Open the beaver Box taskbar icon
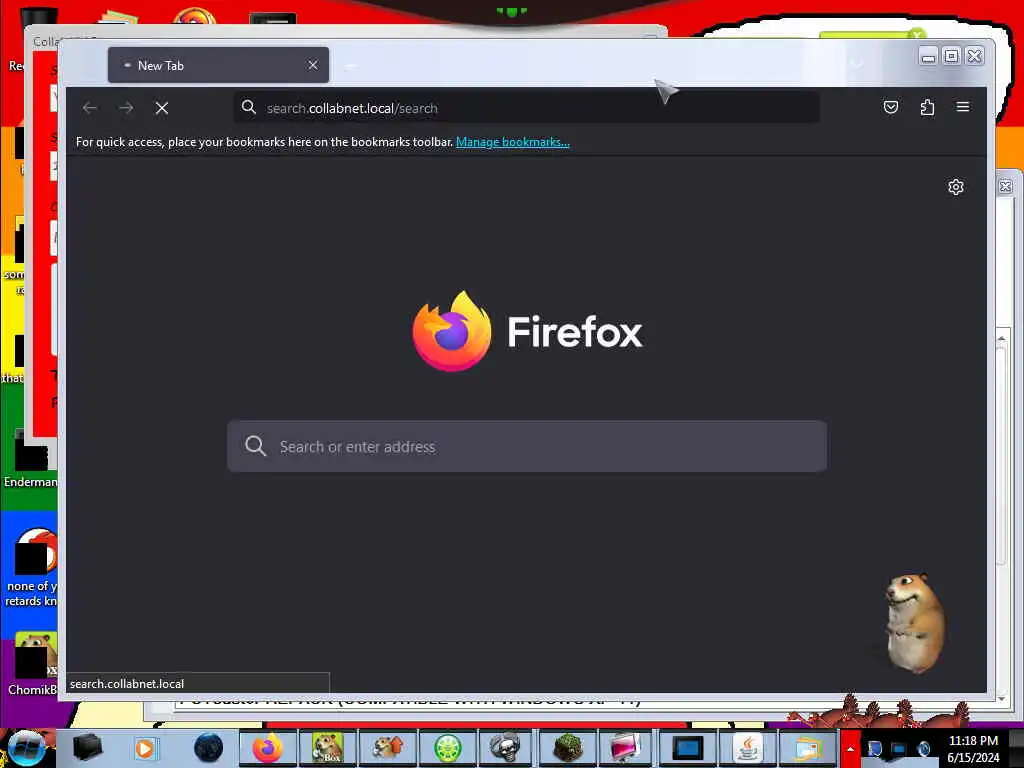The height and width of the screenshot is (768, 1024). pos(327,748)
